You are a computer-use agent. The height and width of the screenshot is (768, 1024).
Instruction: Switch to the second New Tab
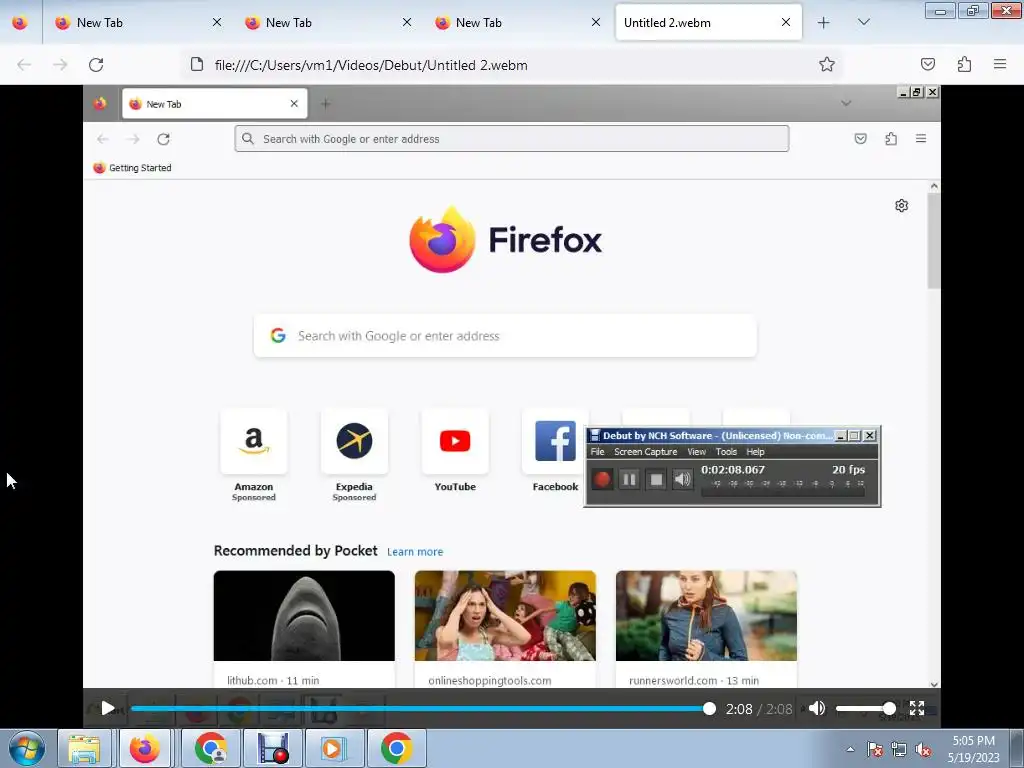(x=327, y=23)
